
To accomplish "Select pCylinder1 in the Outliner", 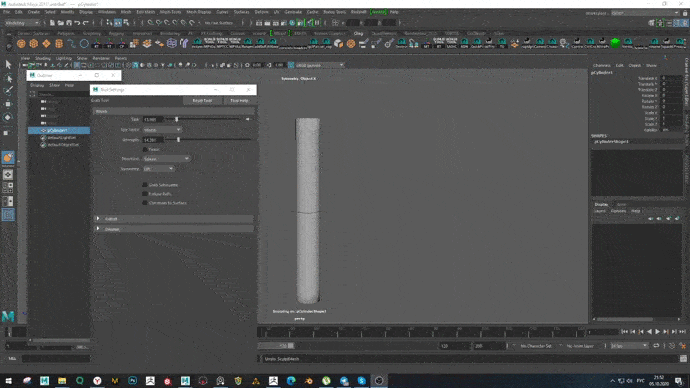I will [x=59, y=130].
